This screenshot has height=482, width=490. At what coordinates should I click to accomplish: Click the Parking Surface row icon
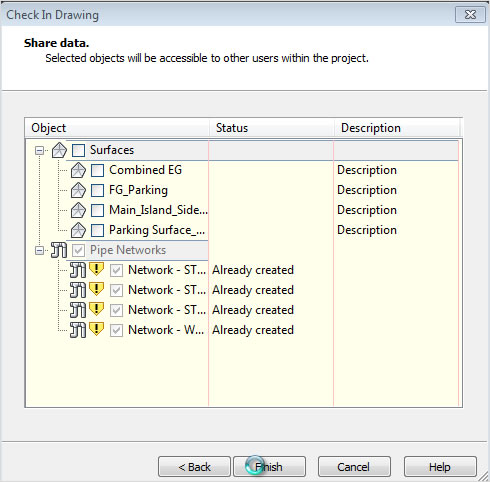click(78, 230)
